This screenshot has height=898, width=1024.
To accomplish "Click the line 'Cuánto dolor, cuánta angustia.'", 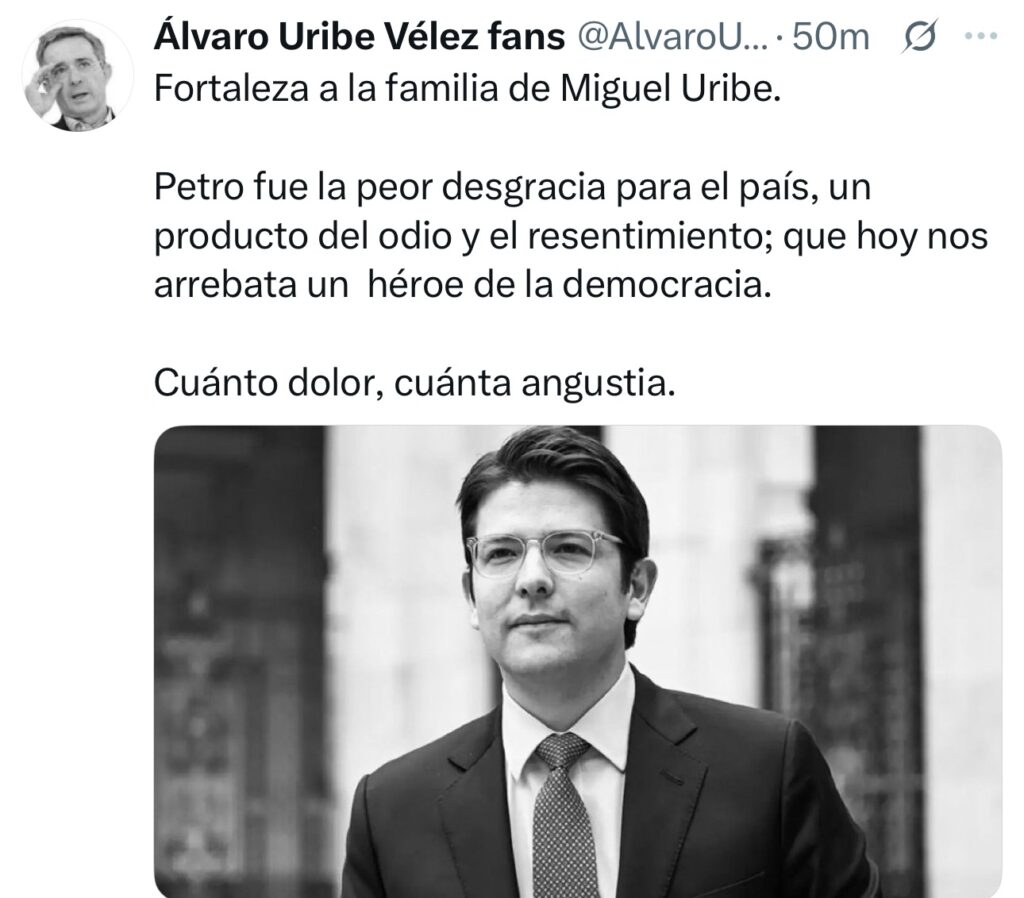I will click(414, 383).
